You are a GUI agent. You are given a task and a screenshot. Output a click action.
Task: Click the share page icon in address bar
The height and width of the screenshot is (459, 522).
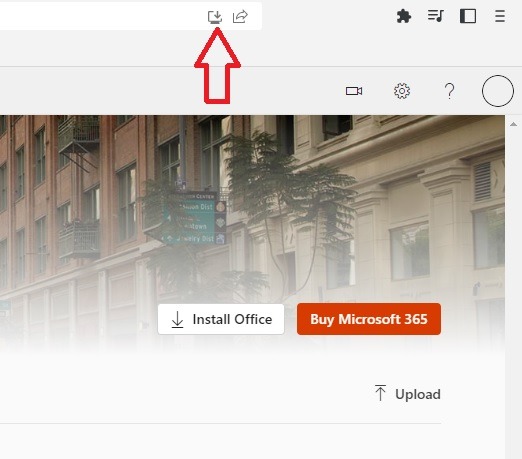point(240,16)
